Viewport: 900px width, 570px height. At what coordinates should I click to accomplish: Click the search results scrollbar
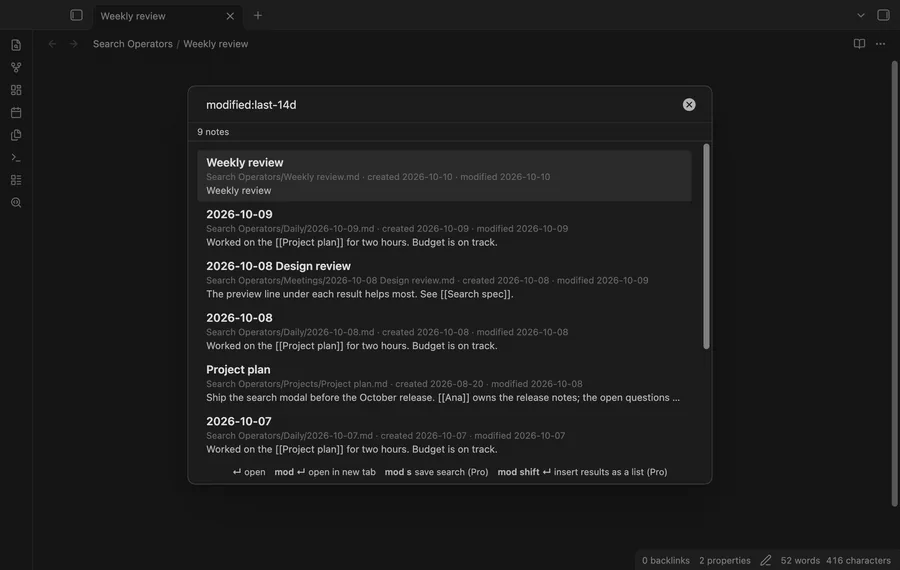706,246
